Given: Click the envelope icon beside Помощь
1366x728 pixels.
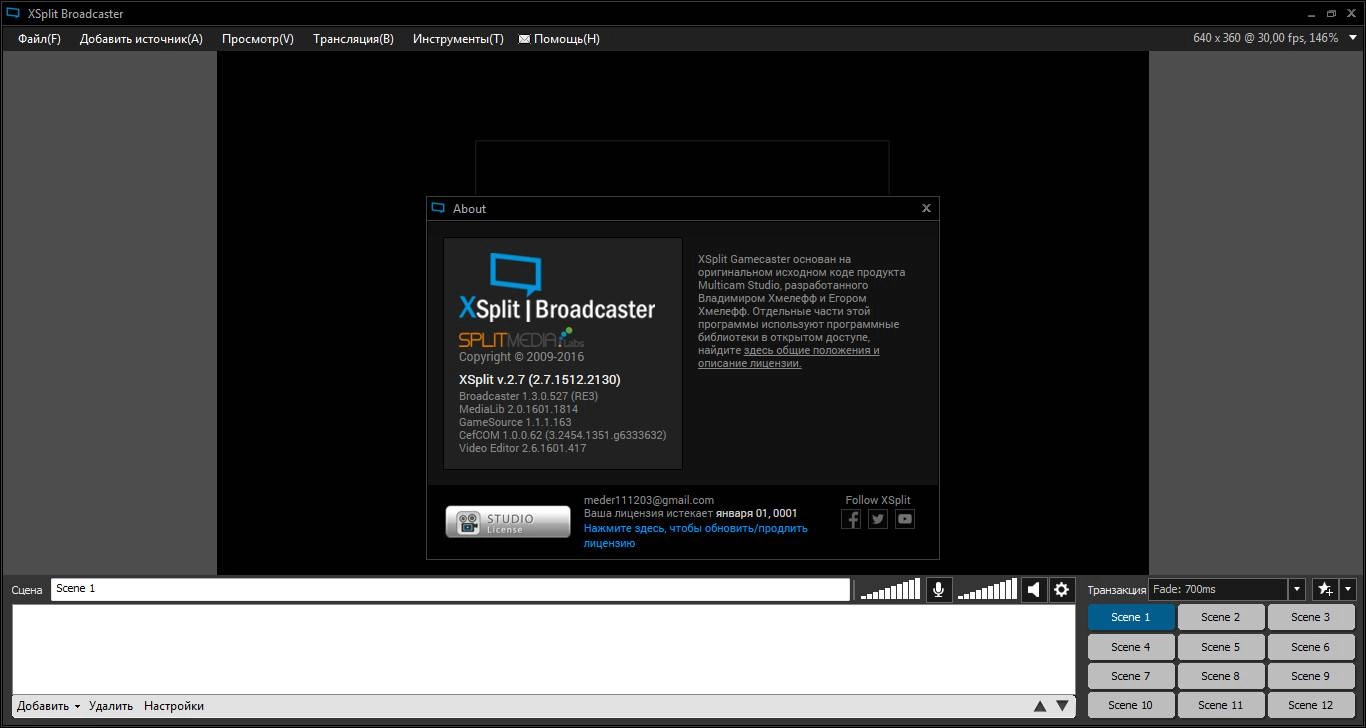Looking at the screenshot, I should (x=524, y=39).
